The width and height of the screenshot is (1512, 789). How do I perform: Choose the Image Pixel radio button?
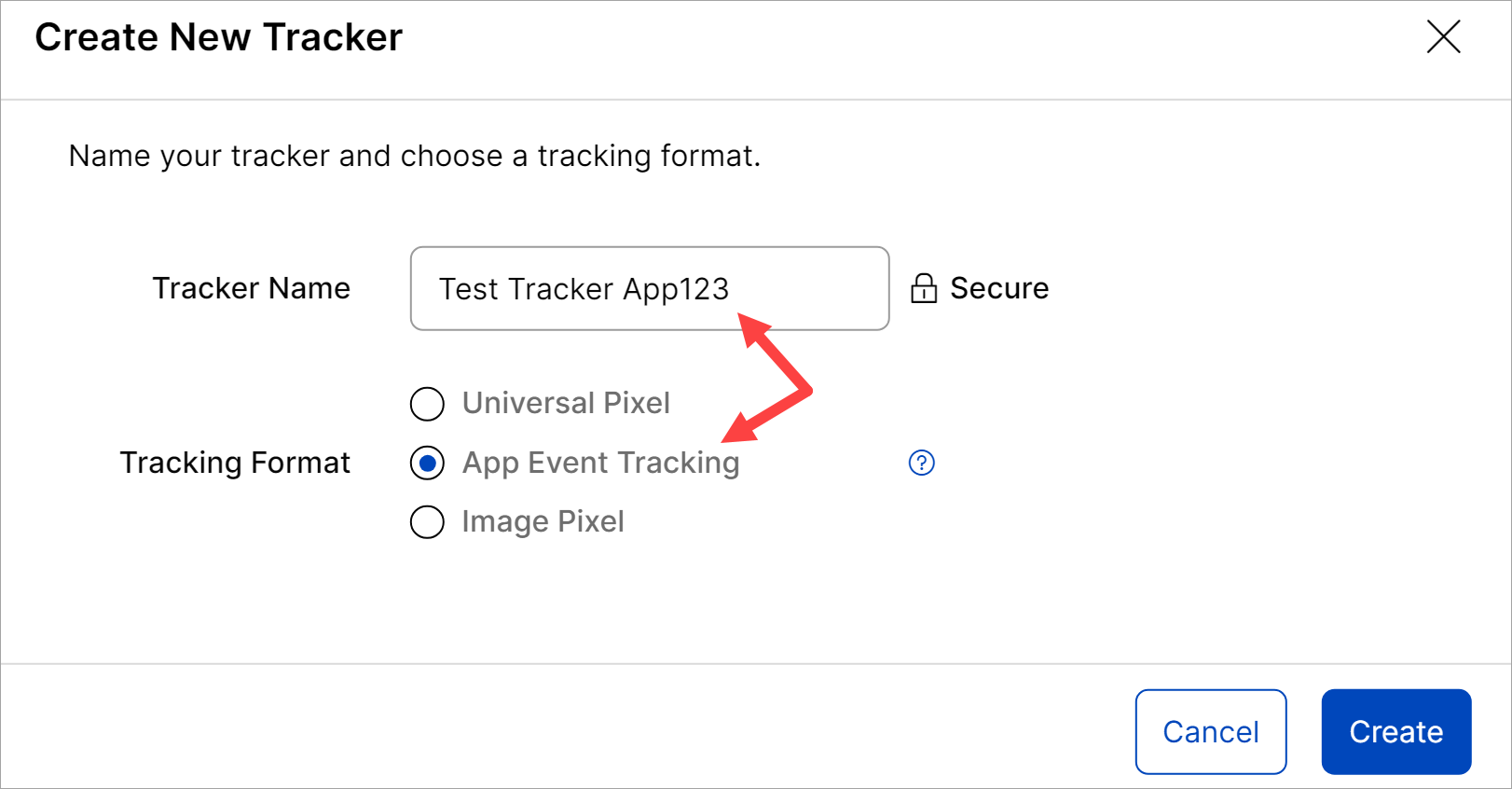click(427, 521)
